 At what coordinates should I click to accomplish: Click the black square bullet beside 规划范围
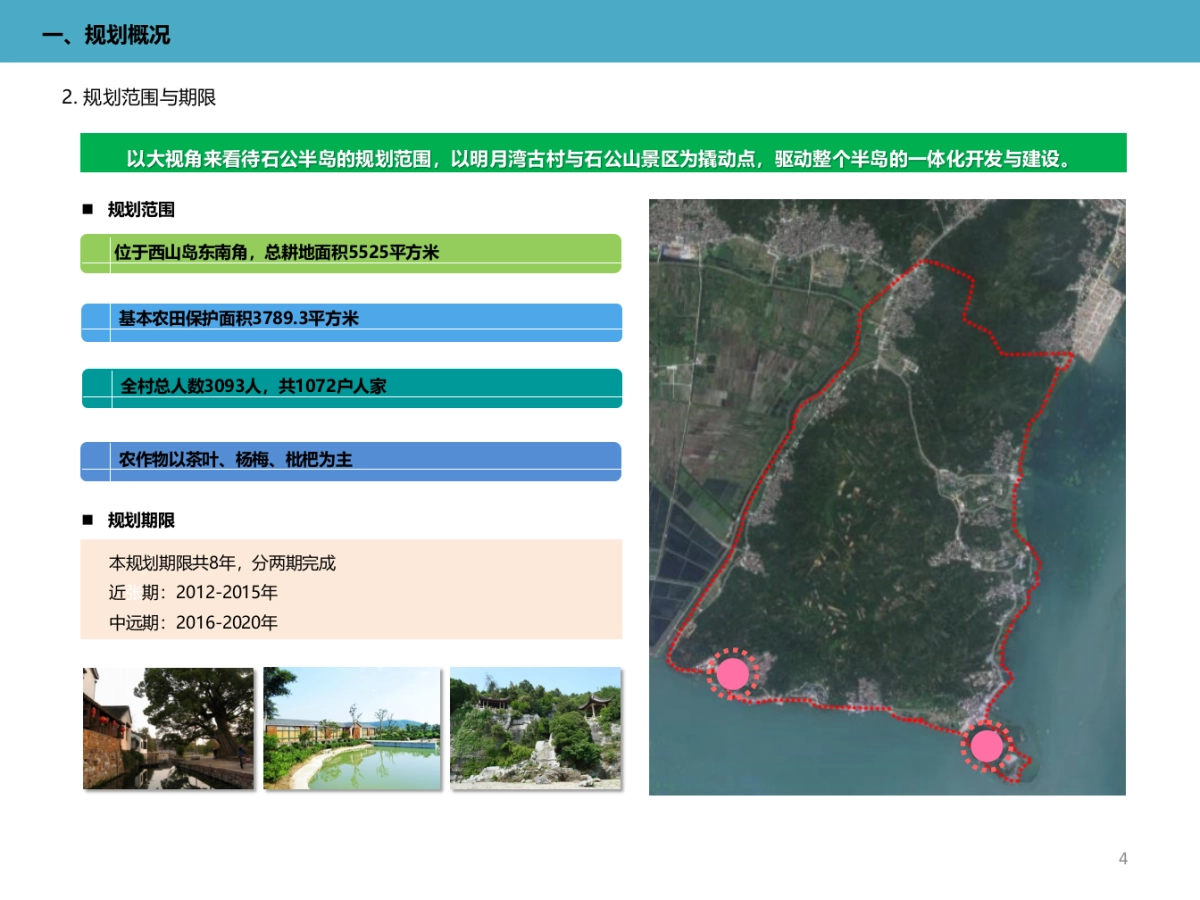pyautogui.click(x=88, y=210)
